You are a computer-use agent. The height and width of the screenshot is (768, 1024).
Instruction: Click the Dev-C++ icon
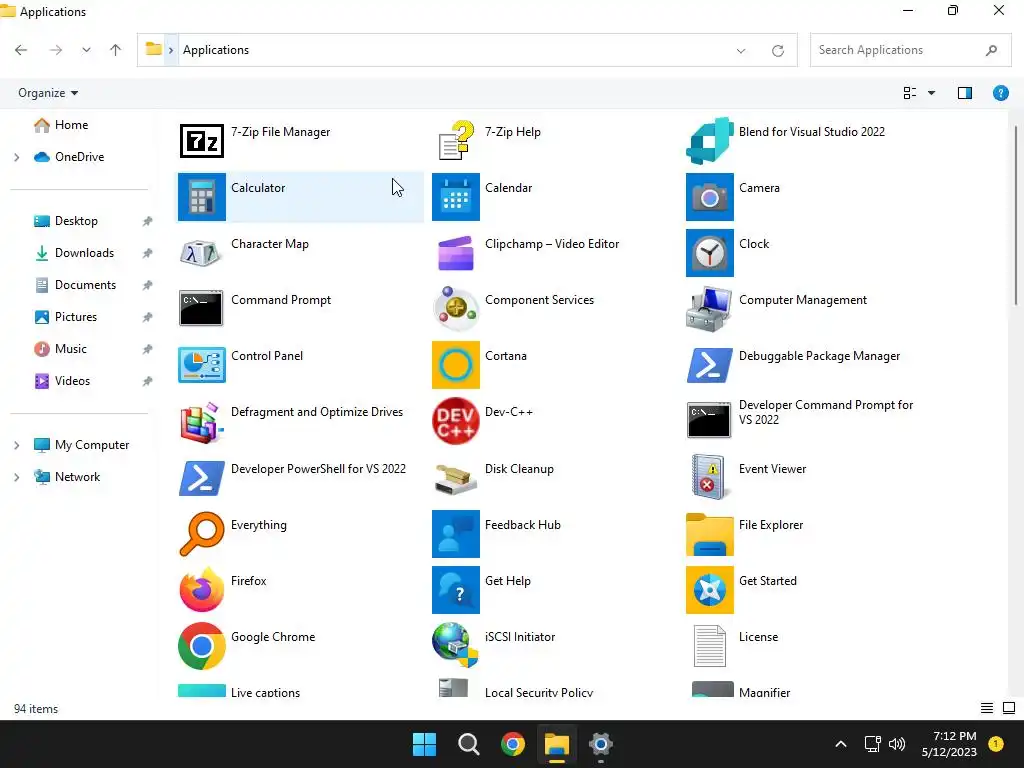pyautogui.click(x=456, y=421)
